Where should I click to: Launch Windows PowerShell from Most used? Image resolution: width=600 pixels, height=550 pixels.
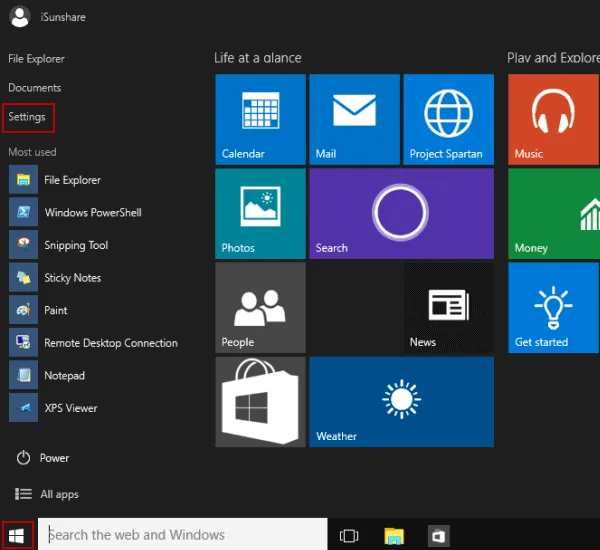tap(92, 213)
